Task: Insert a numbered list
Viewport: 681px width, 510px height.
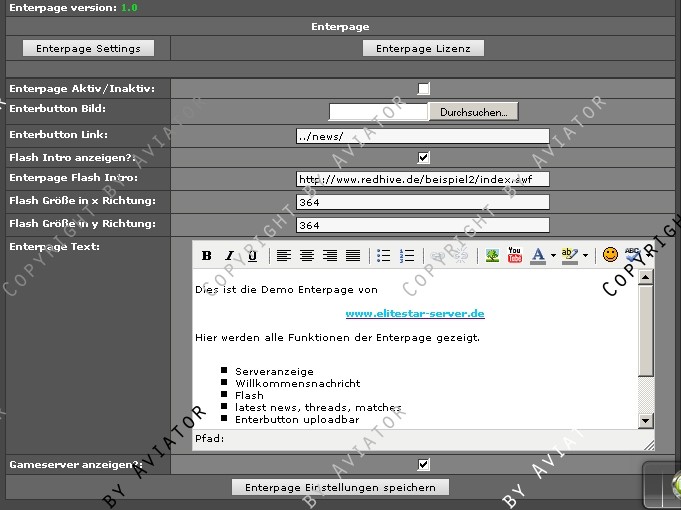Action: click(x=407, y=255)
